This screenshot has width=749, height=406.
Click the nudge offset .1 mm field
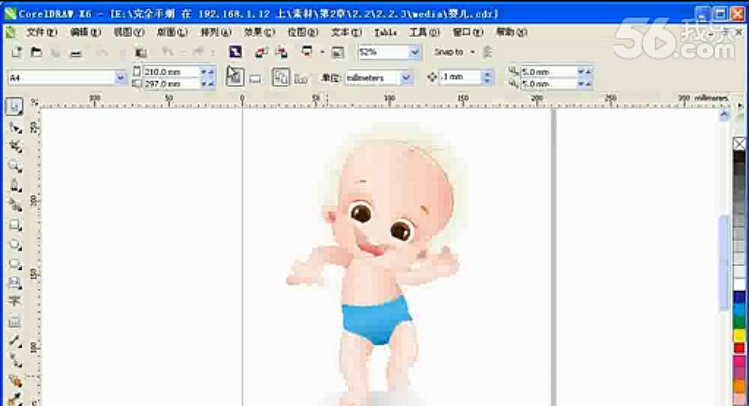[460, 77]
